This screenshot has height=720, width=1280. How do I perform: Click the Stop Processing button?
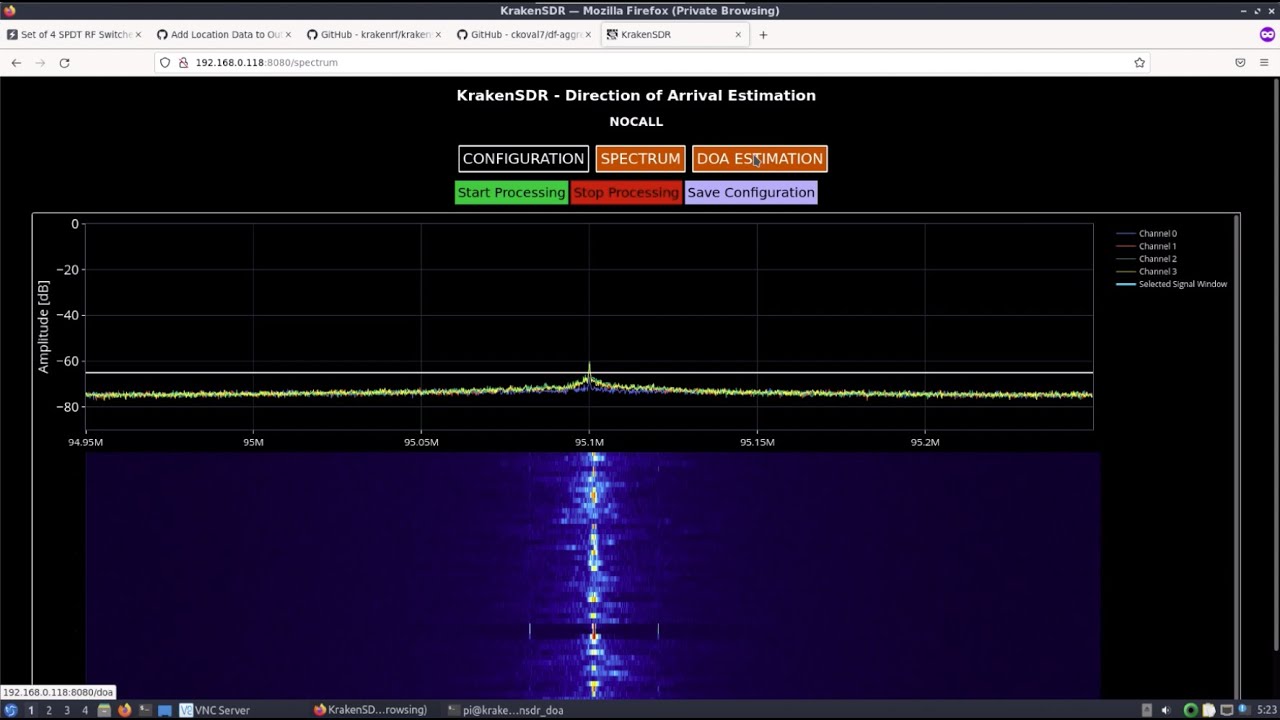626,192
